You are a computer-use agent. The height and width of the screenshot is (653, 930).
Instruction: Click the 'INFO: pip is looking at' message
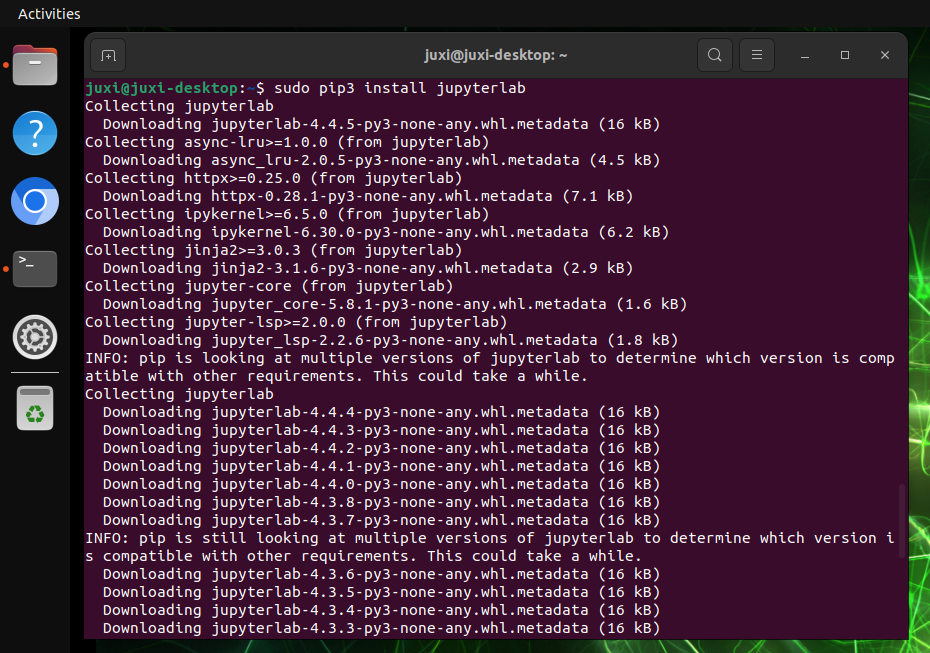click(490, 367)
